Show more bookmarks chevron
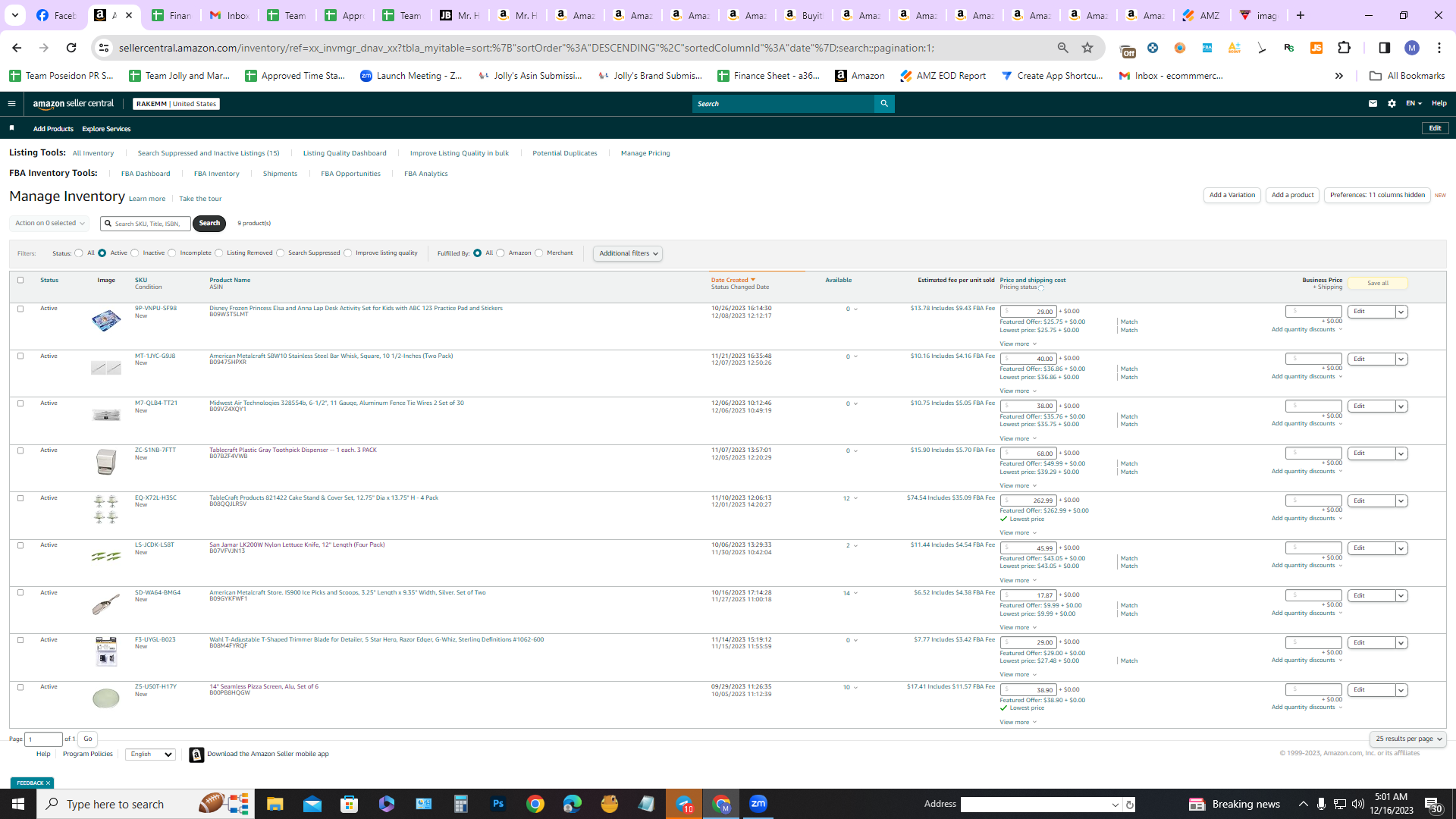 1339,76
